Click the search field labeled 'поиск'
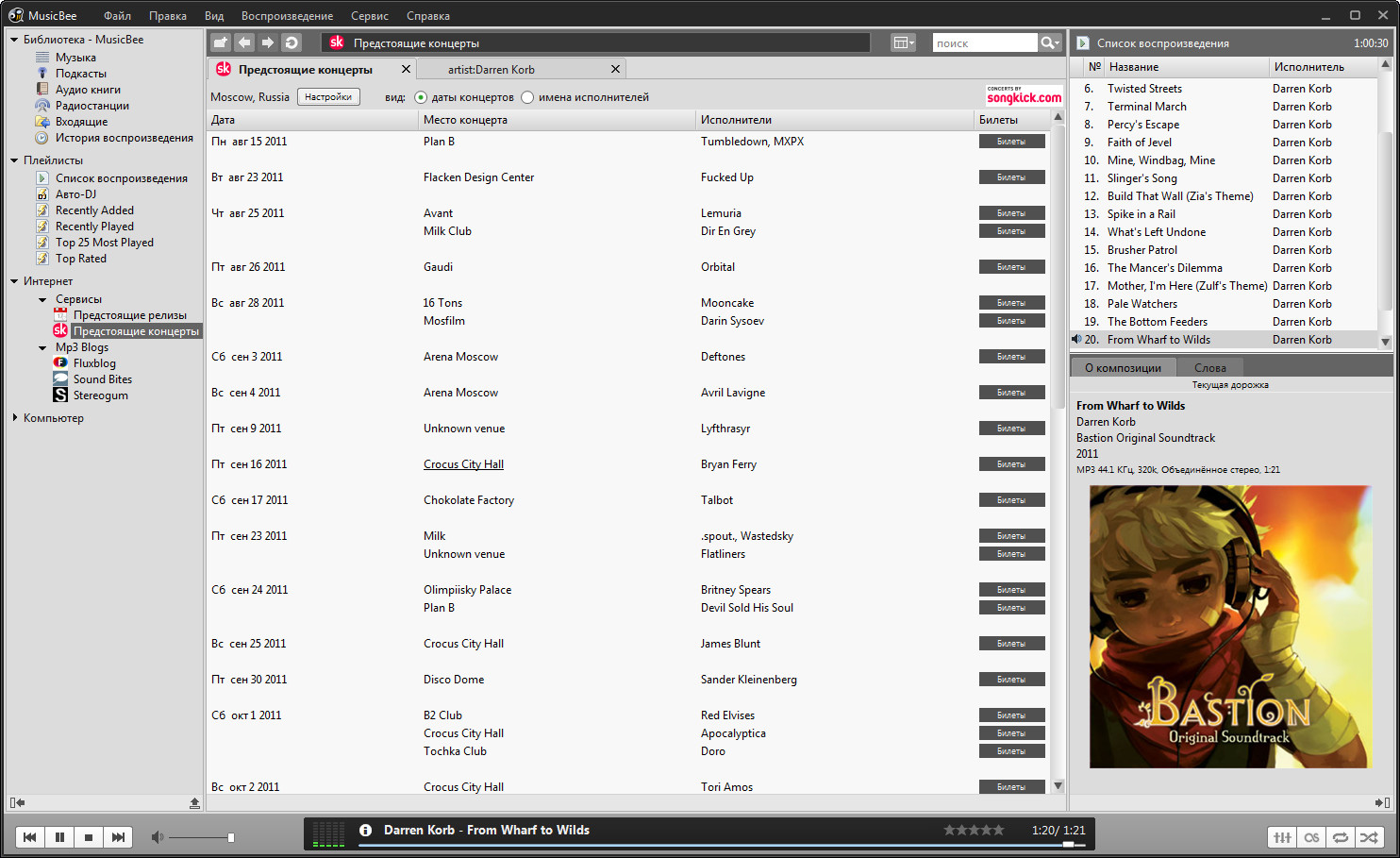 (984, 42)
